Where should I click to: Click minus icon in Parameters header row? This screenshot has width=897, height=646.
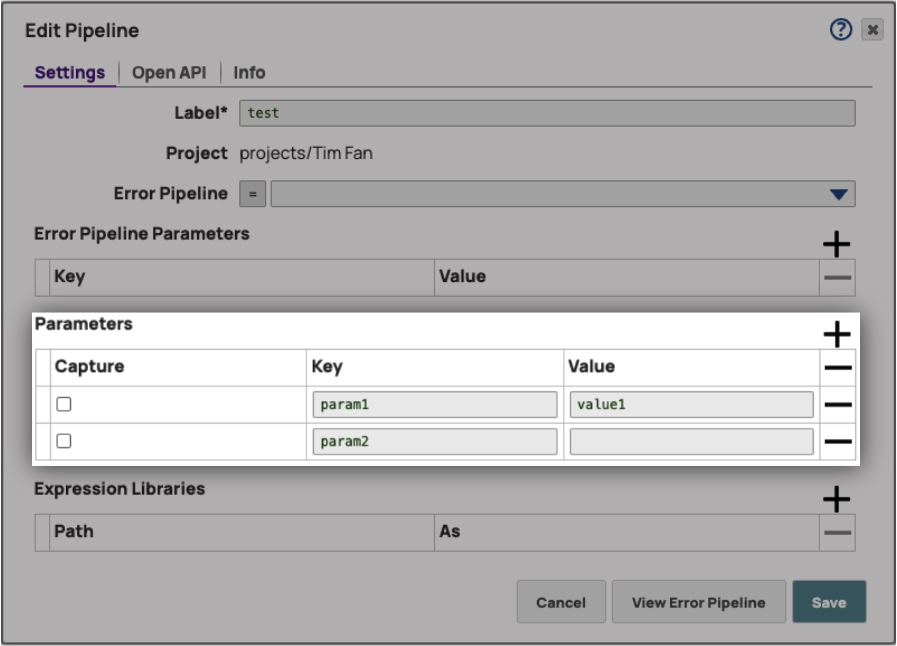(837, 368)
